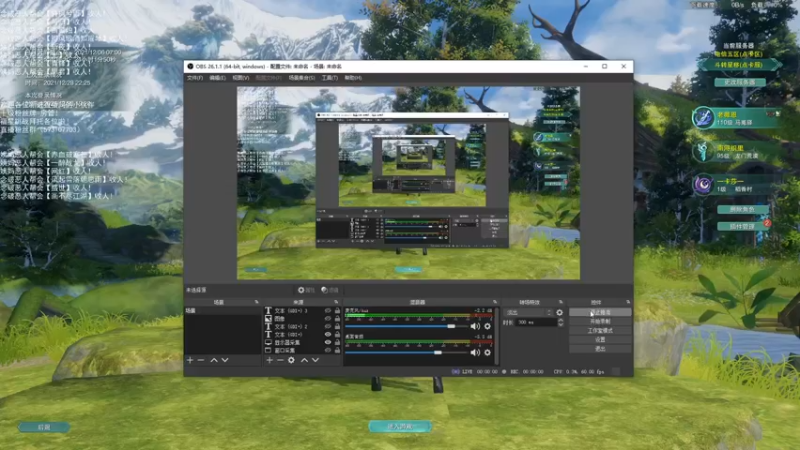
Task: Mute the 桌面音频 speaker icon
Action: pos(475,353)
